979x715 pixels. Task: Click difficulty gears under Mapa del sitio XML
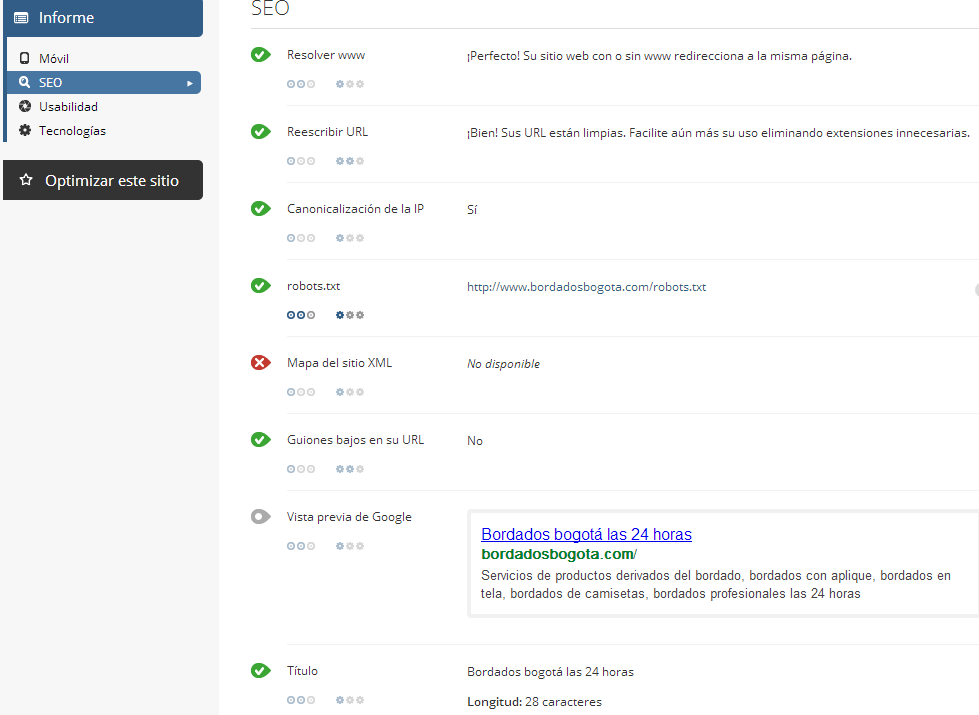pyautogui.click(x=350, y=392)
